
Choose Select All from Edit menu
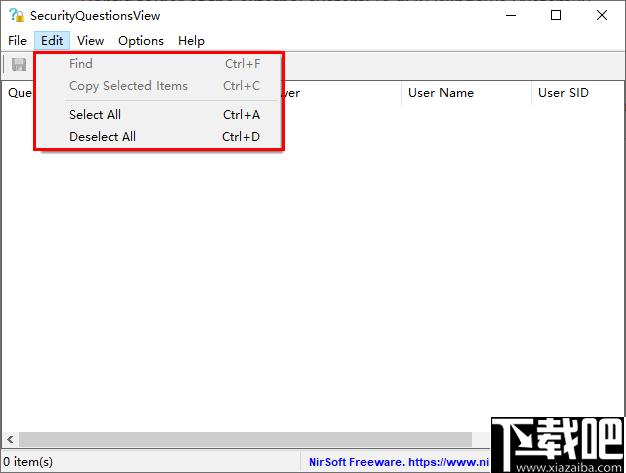coord(159,115)
